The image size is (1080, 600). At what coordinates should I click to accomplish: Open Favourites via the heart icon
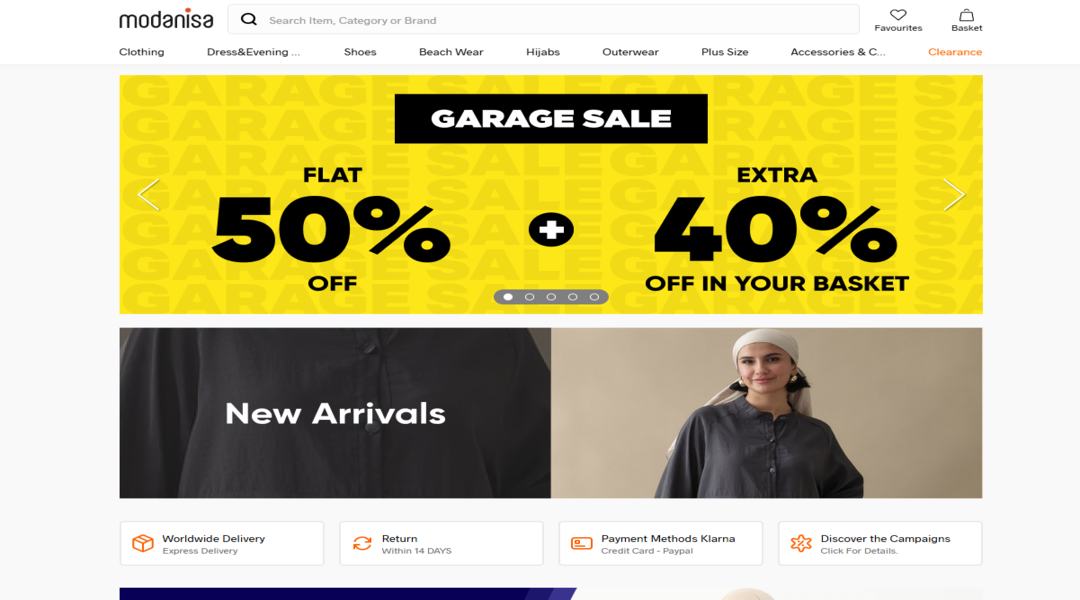(x=897, y=14)
